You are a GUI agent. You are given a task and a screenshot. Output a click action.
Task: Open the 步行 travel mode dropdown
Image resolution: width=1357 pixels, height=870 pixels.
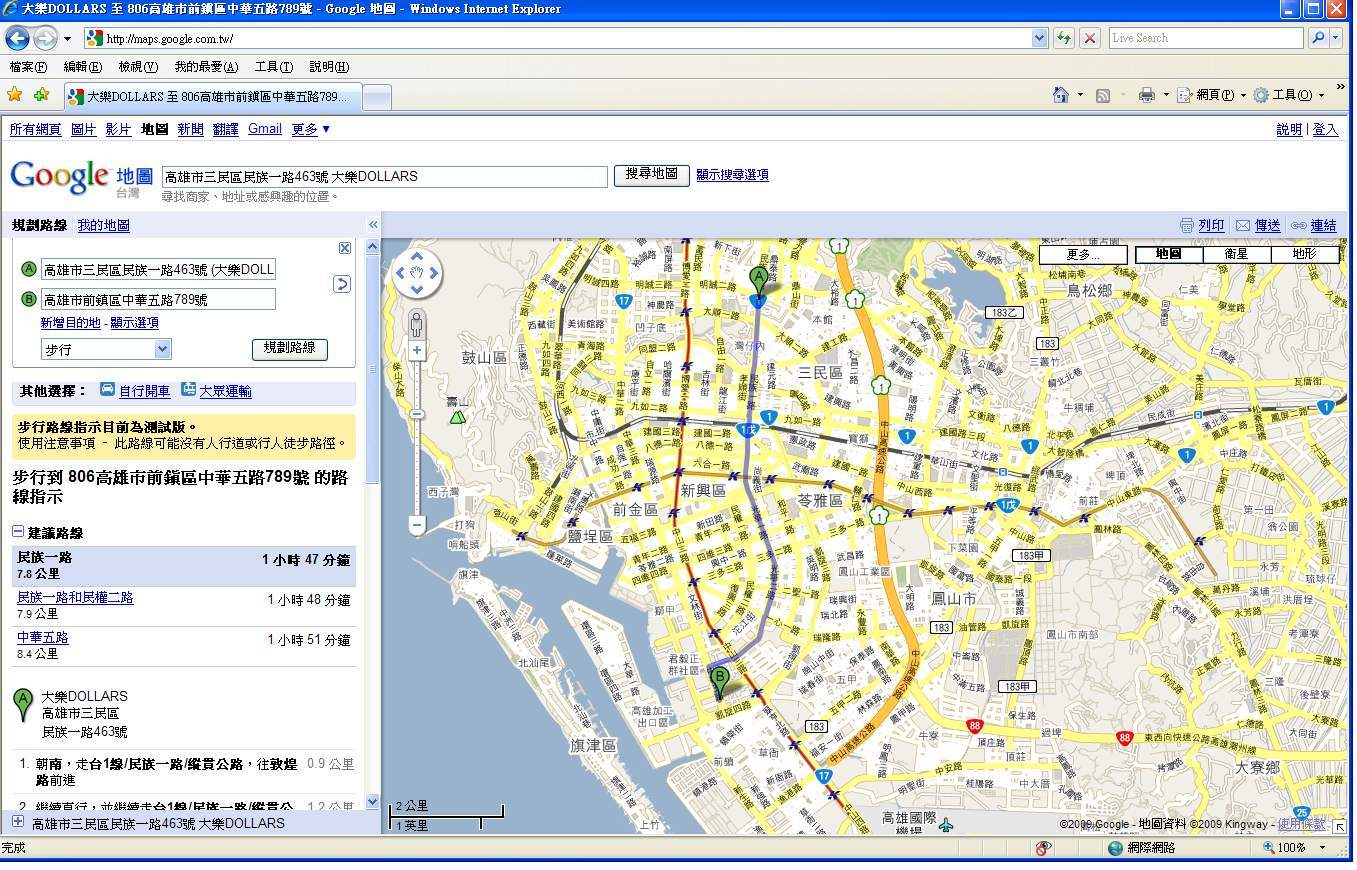coord(106,349)
